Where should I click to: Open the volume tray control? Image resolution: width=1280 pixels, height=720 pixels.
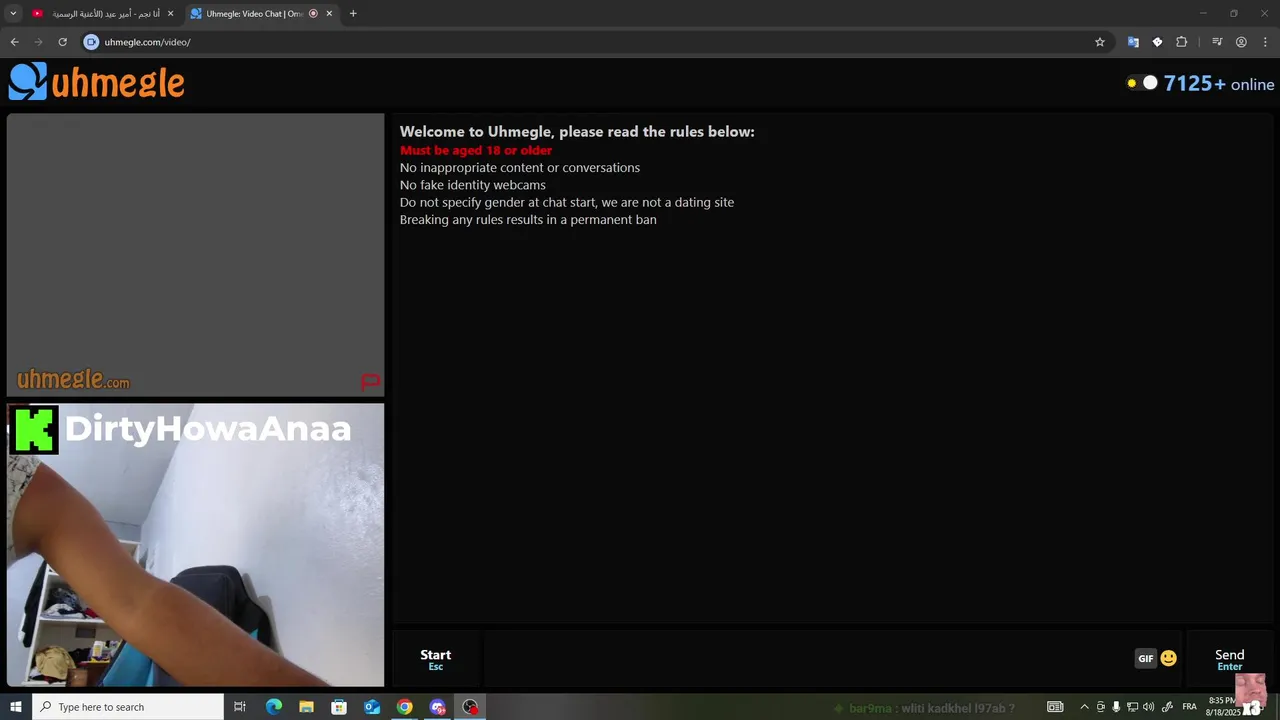point(1148,707)
